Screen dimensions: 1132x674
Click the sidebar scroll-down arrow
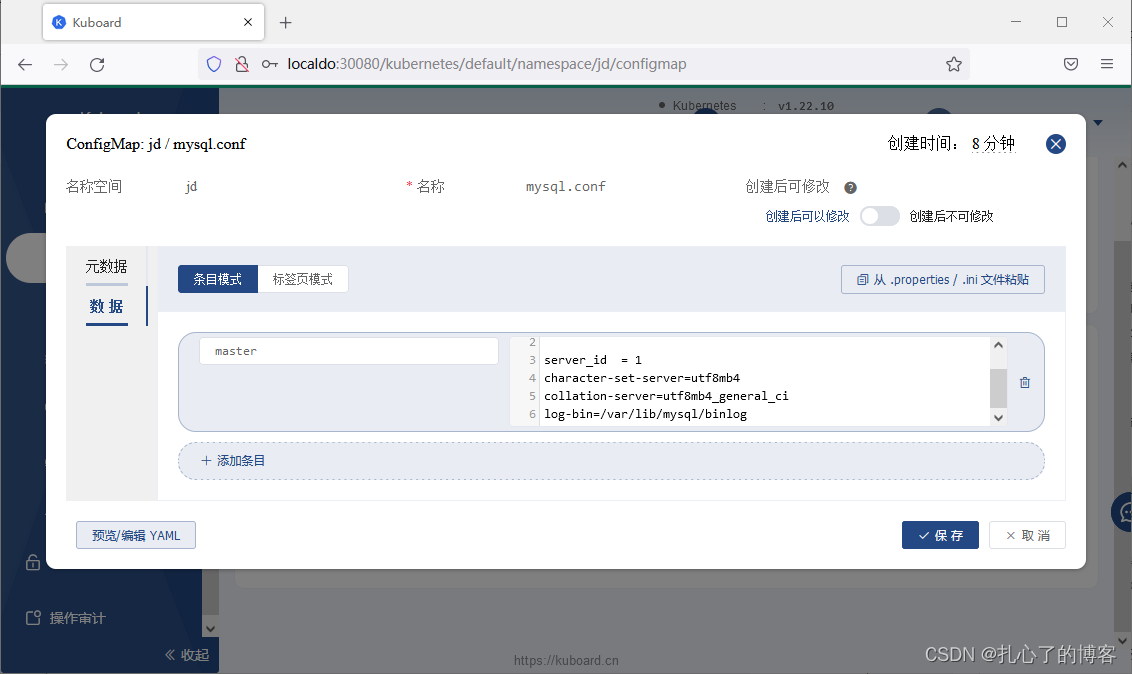click(x=210, y=629)
